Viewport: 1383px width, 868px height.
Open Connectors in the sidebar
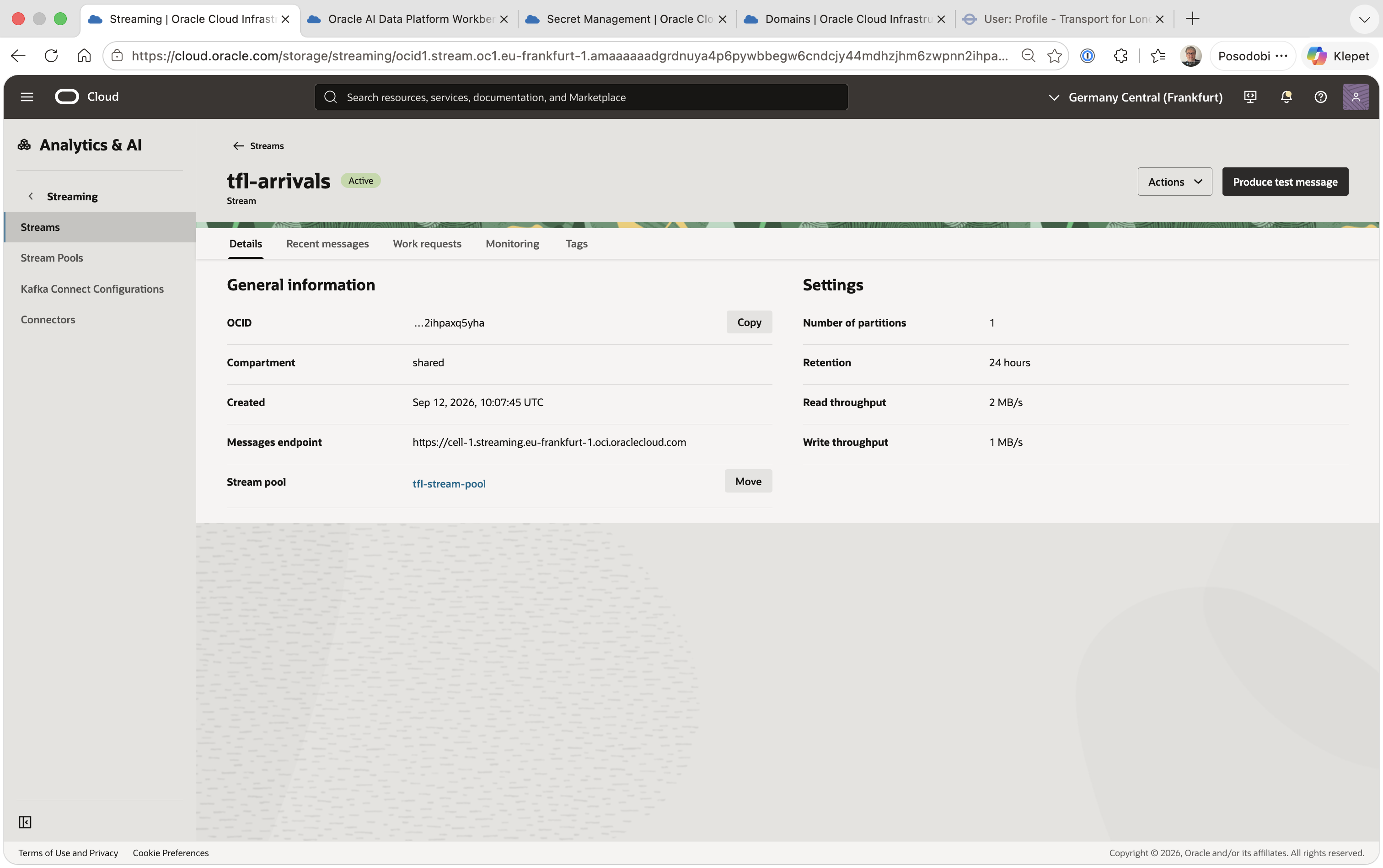point(100,320)
